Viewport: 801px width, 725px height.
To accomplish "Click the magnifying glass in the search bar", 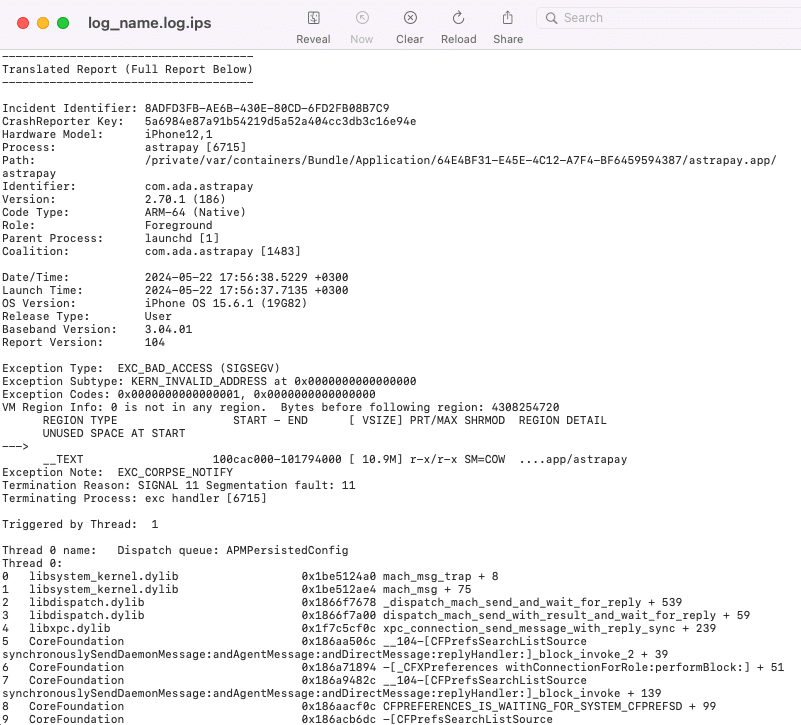I will tap(551, 17).
